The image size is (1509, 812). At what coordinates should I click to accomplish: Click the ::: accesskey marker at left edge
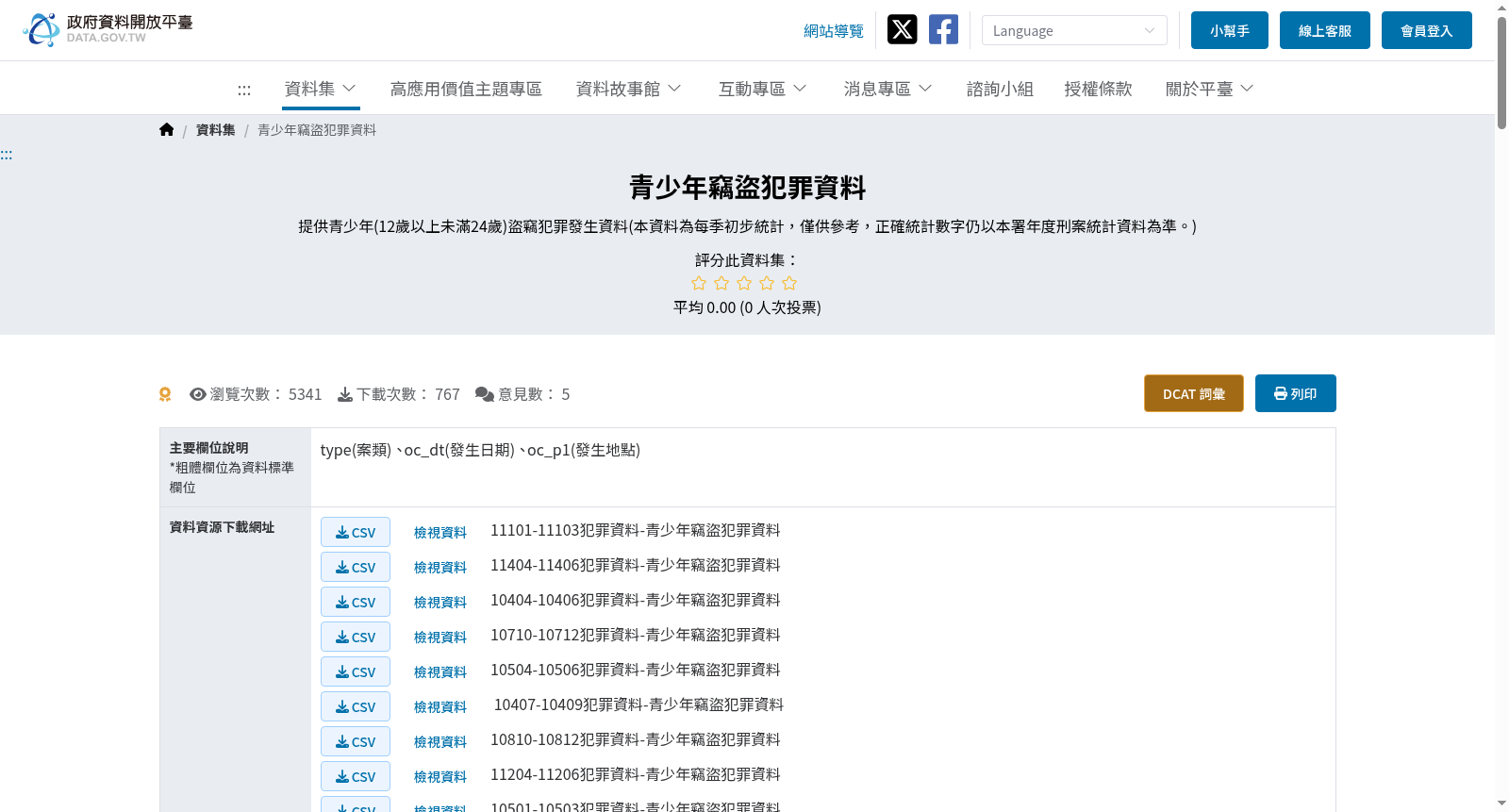[x=7, y=155]
